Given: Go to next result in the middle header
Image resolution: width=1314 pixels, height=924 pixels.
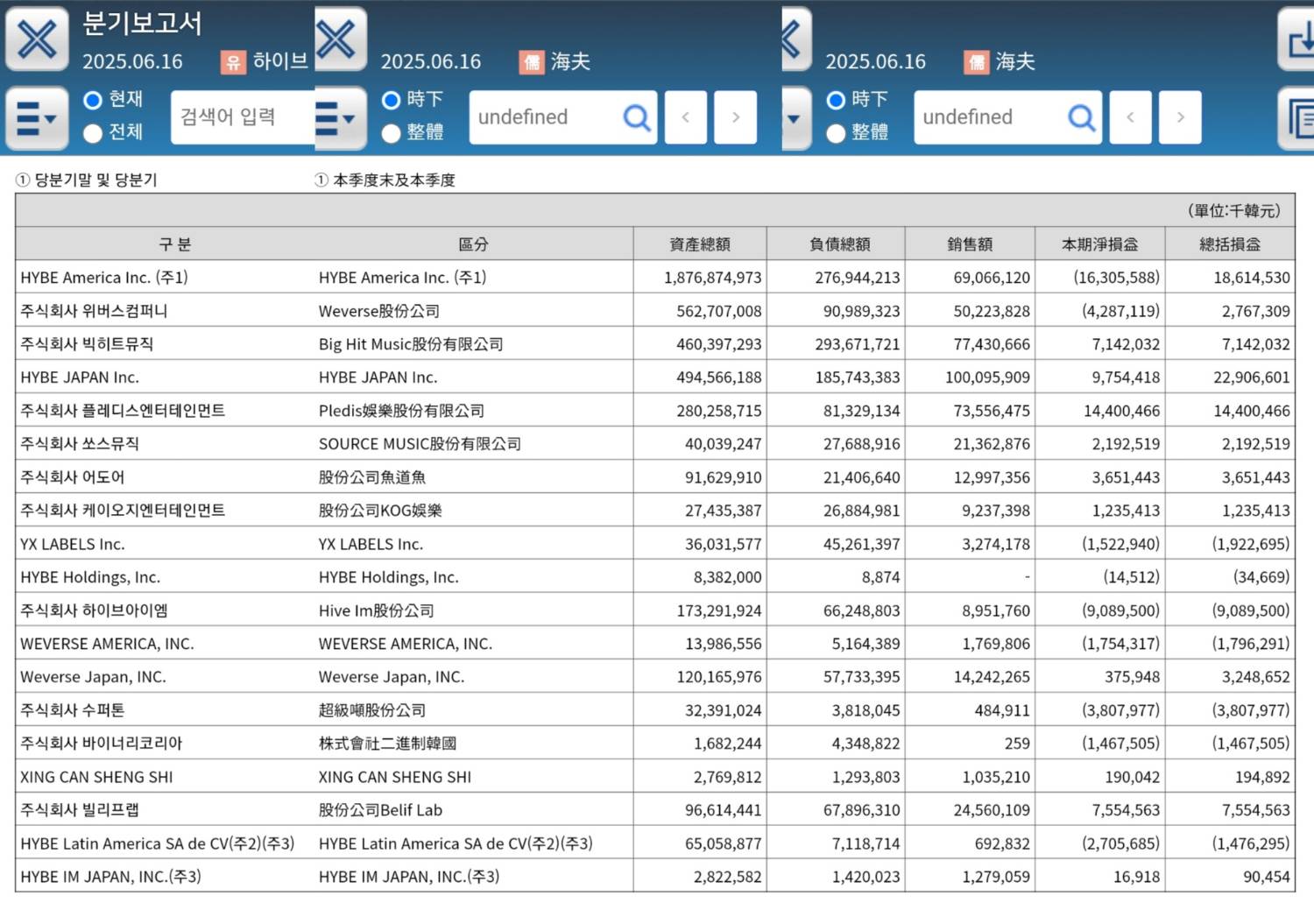Looking at the screenshot, I should pos(736,116).
